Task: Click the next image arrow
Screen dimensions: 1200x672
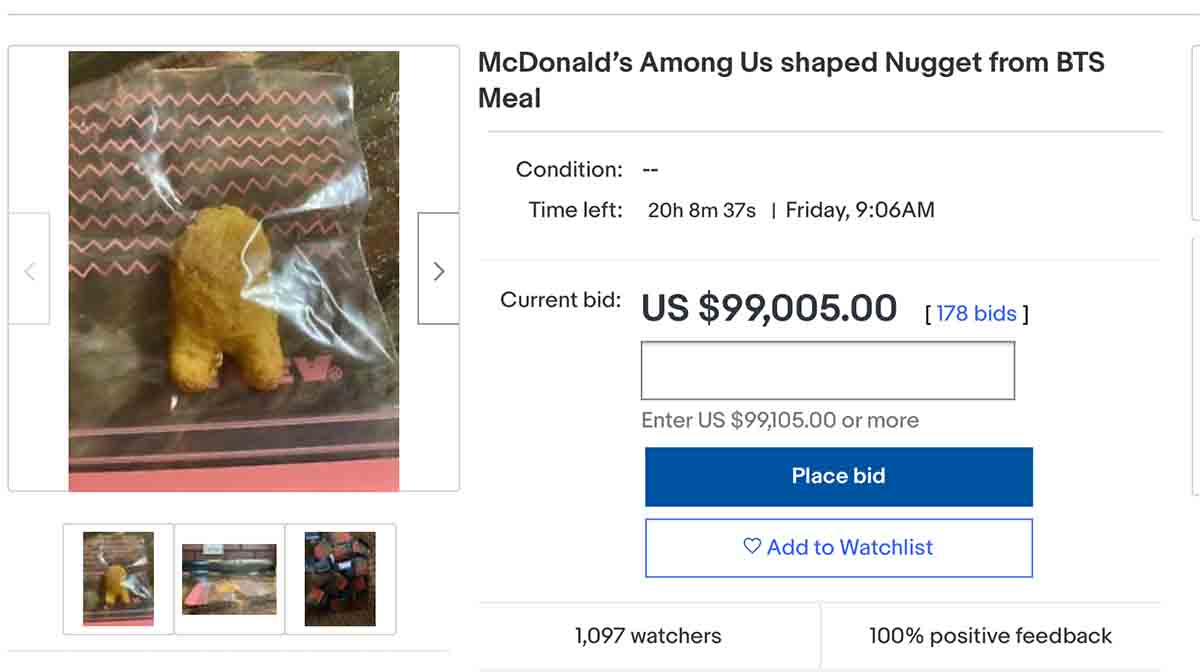Action: point(438,270)
